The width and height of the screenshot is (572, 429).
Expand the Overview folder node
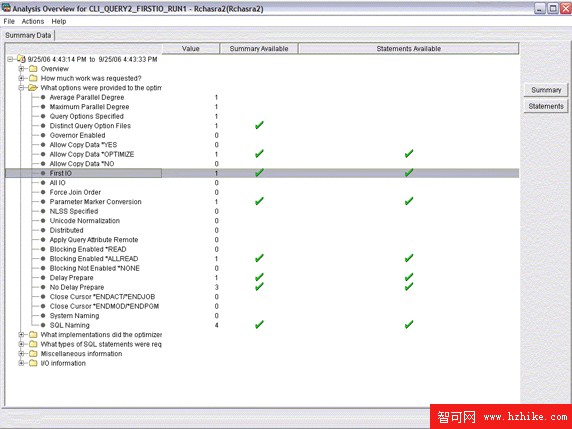21,69
